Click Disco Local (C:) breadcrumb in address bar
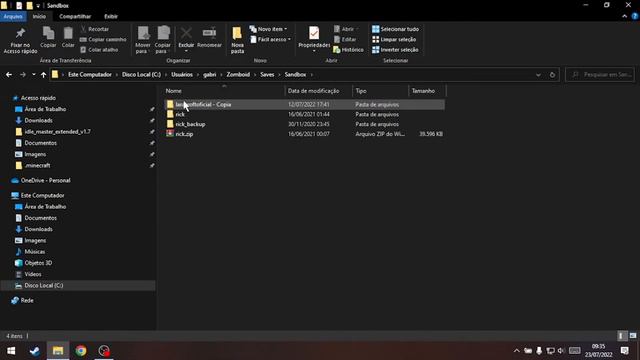This screenshot has width=640, height=360. 141,75
